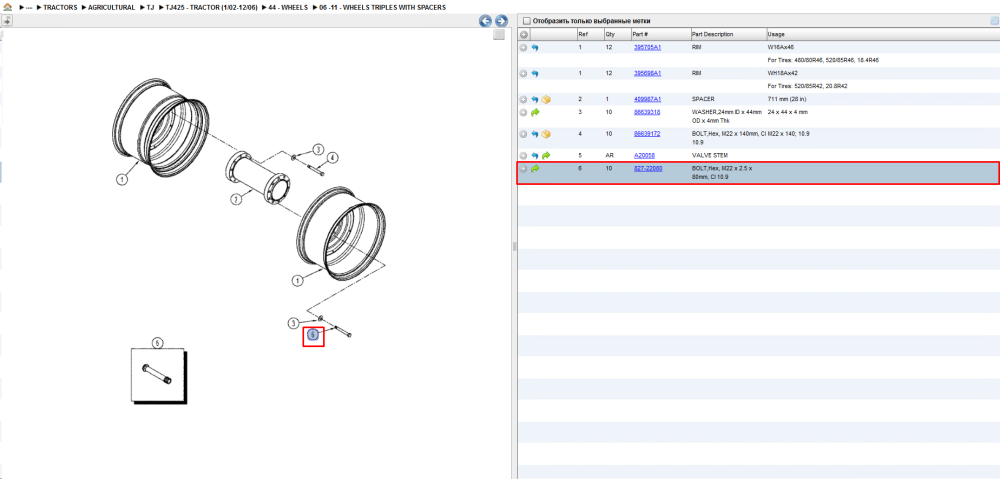
Task: Select usage text '24 x 44 x 4 mm'
Action: pyautogui.click(x=788, y=112)
